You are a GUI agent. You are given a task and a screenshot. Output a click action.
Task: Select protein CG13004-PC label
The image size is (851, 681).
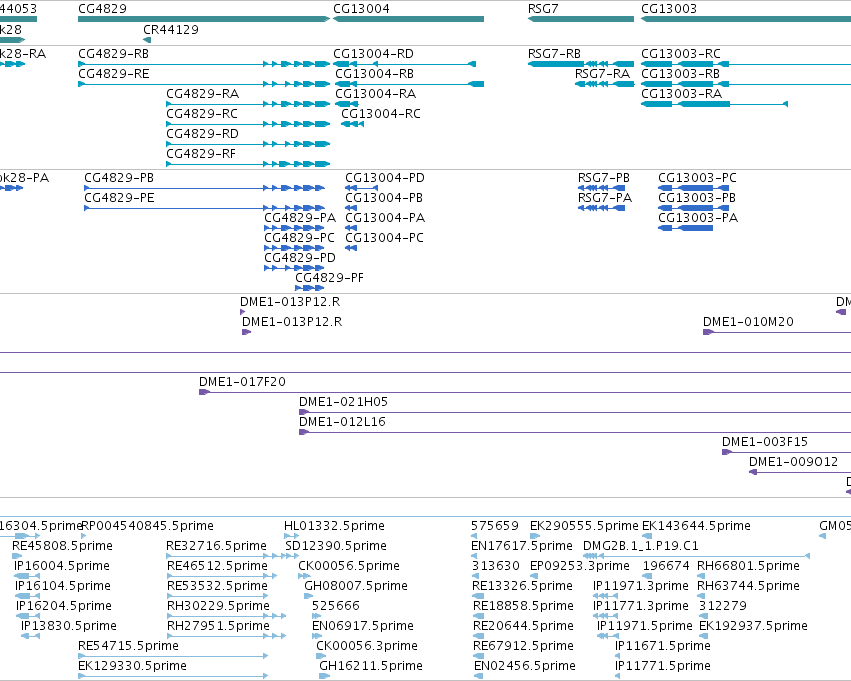point(384,238)
